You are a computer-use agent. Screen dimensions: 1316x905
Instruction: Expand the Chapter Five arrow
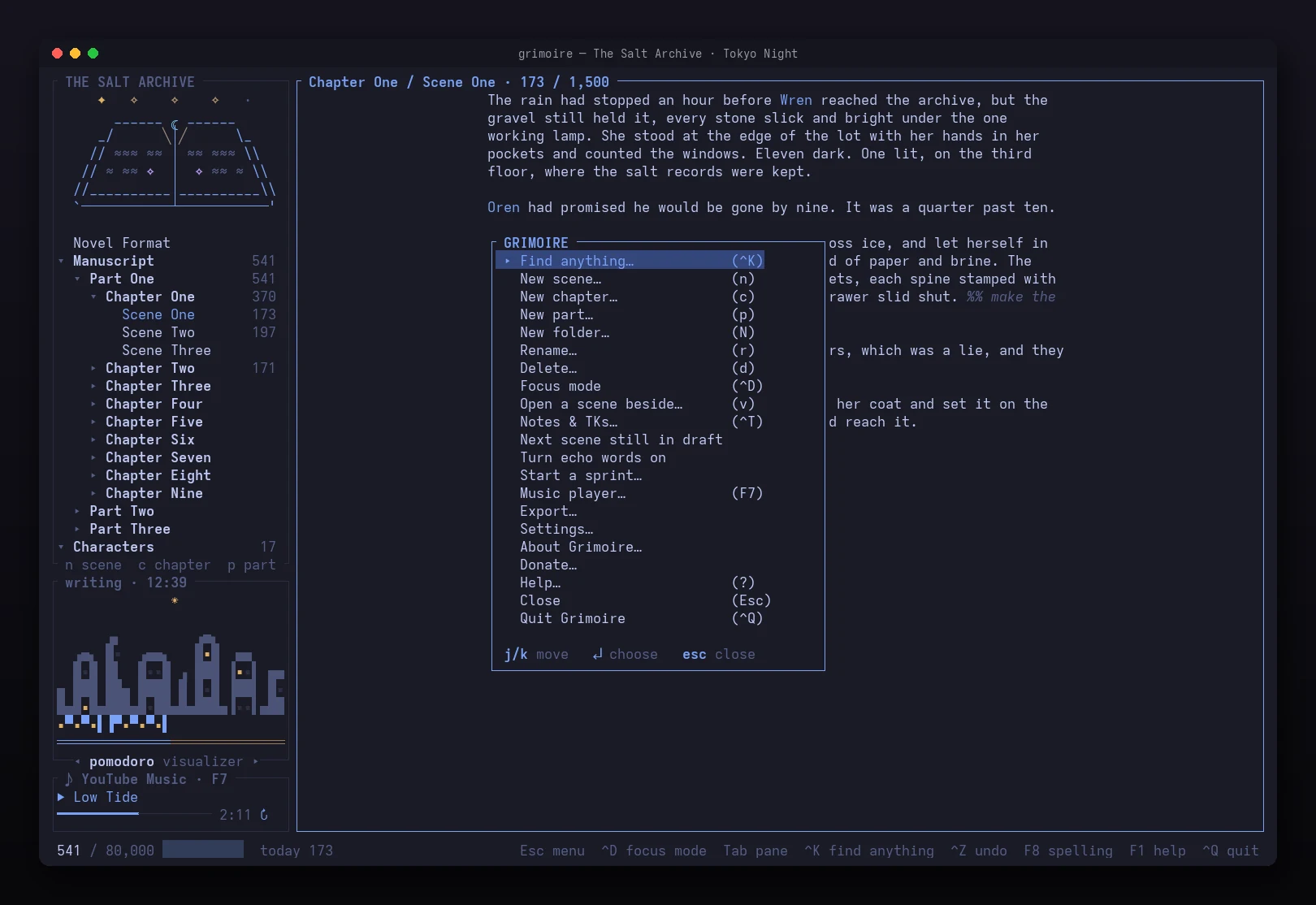coord(93,422)
